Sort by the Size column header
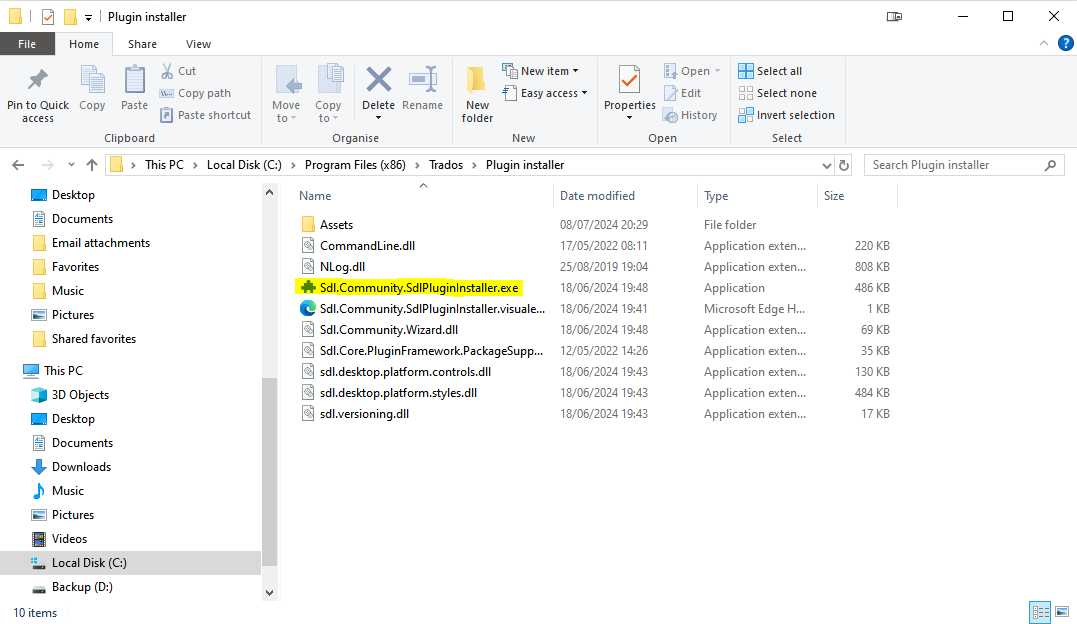The height and width of the screenshot is (624, 1077). click(834, 196)
